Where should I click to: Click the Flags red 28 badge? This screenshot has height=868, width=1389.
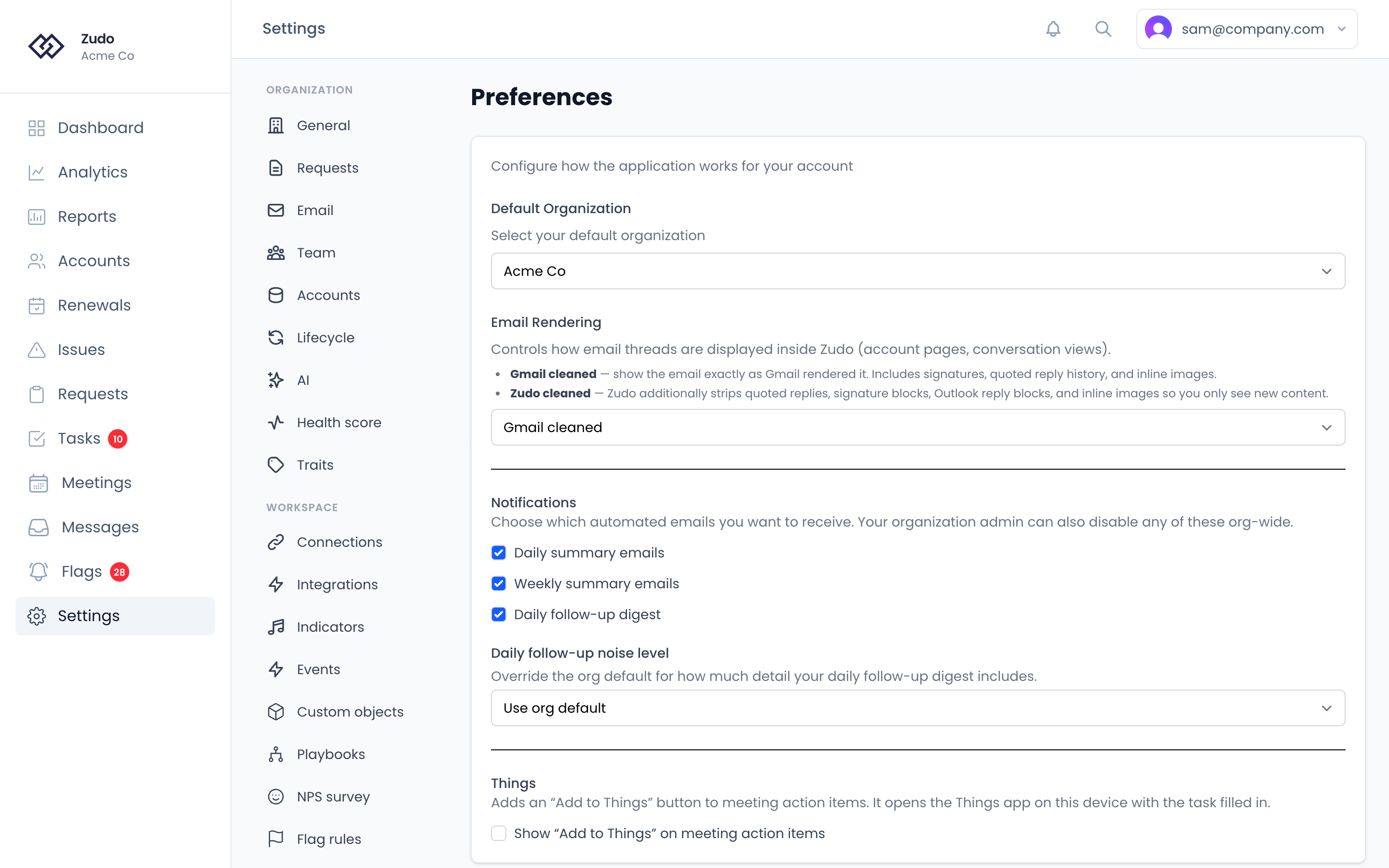[120, 572]
